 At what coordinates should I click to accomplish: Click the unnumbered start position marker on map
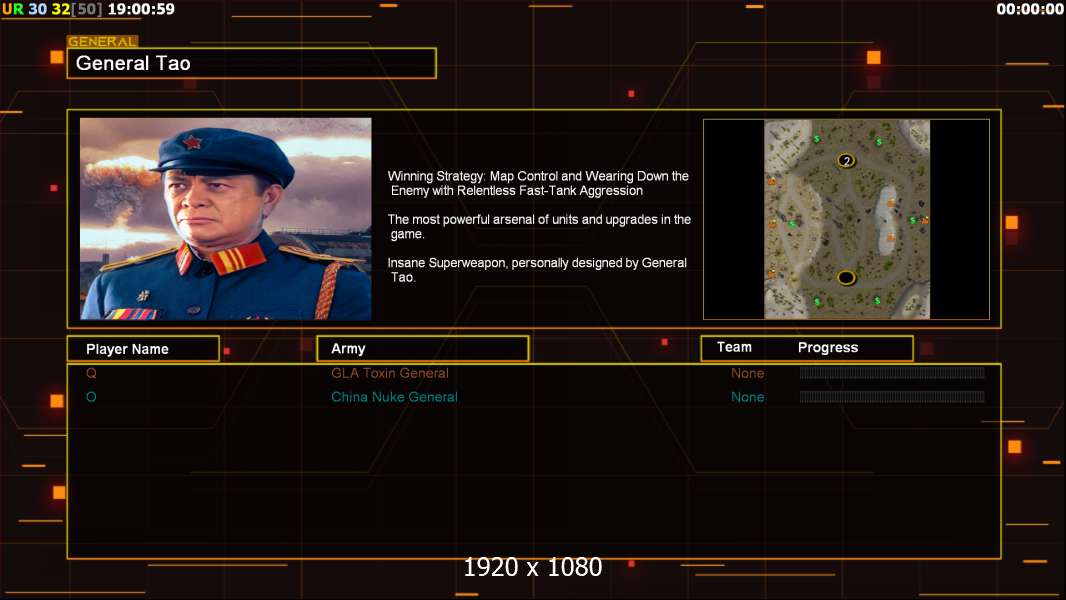846,277
